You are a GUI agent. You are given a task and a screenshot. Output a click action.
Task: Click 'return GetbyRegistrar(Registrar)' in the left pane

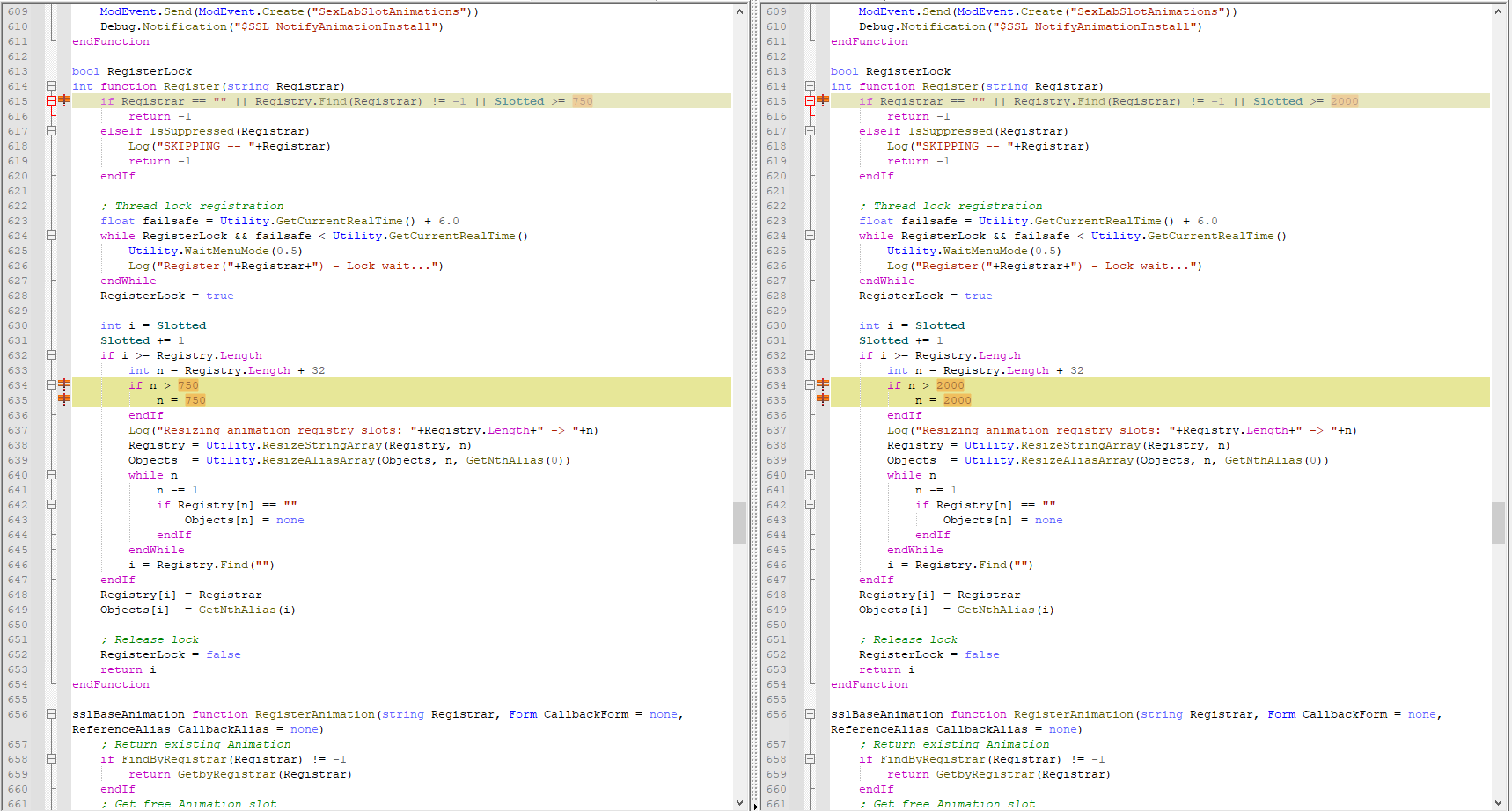[240, 774]
